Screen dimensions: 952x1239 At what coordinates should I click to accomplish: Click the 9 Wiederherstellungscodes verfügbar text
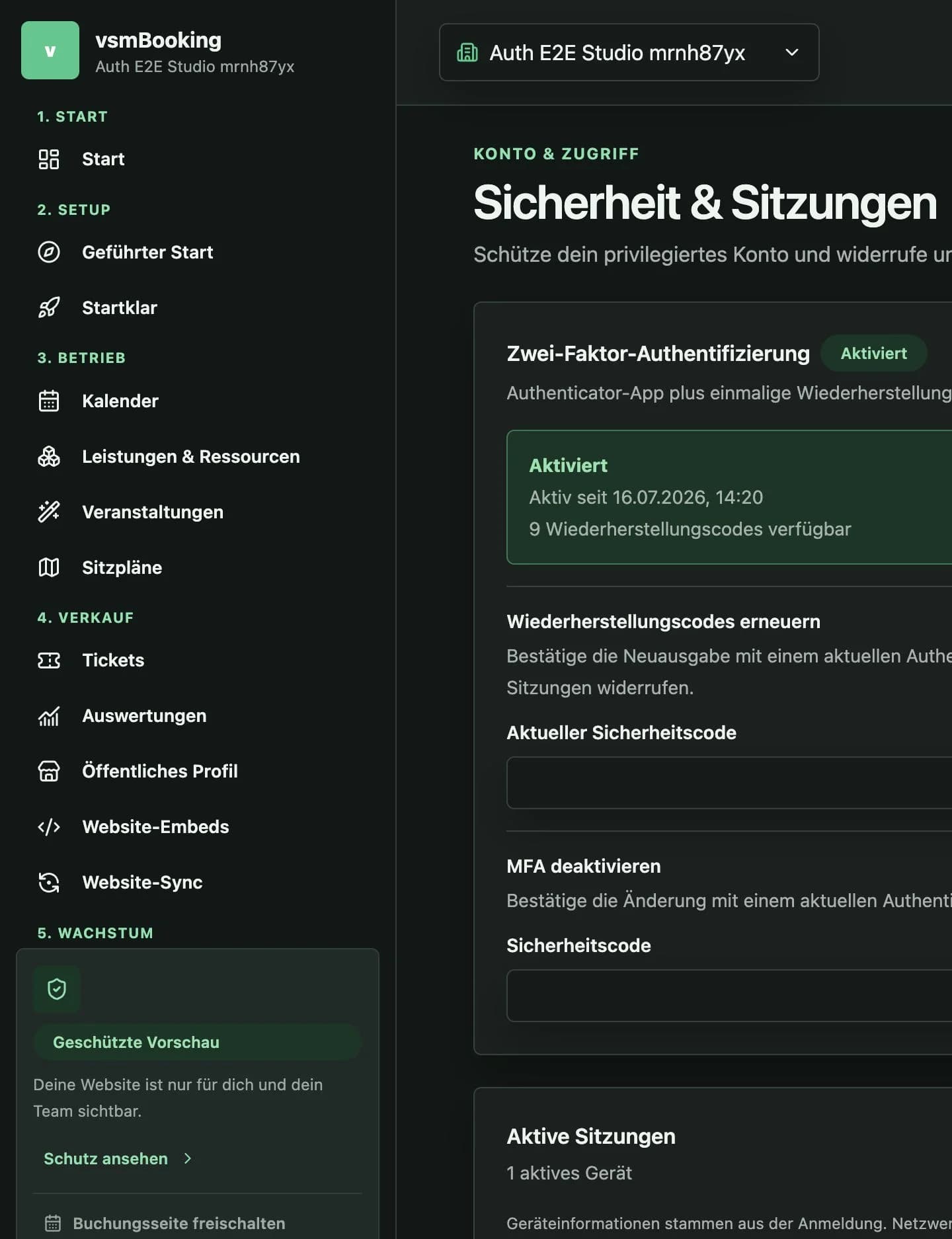pyautogui.click(x=690, y=529)
